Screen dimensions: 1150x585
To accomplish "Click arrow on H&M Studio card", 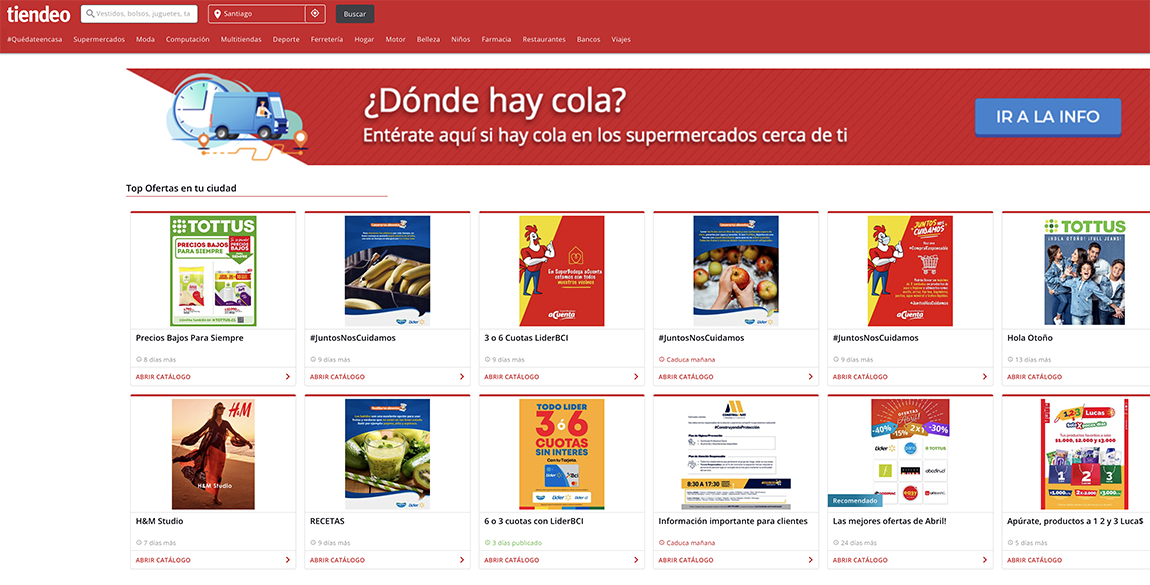I will pyautogui.click(x=288, y=560).
